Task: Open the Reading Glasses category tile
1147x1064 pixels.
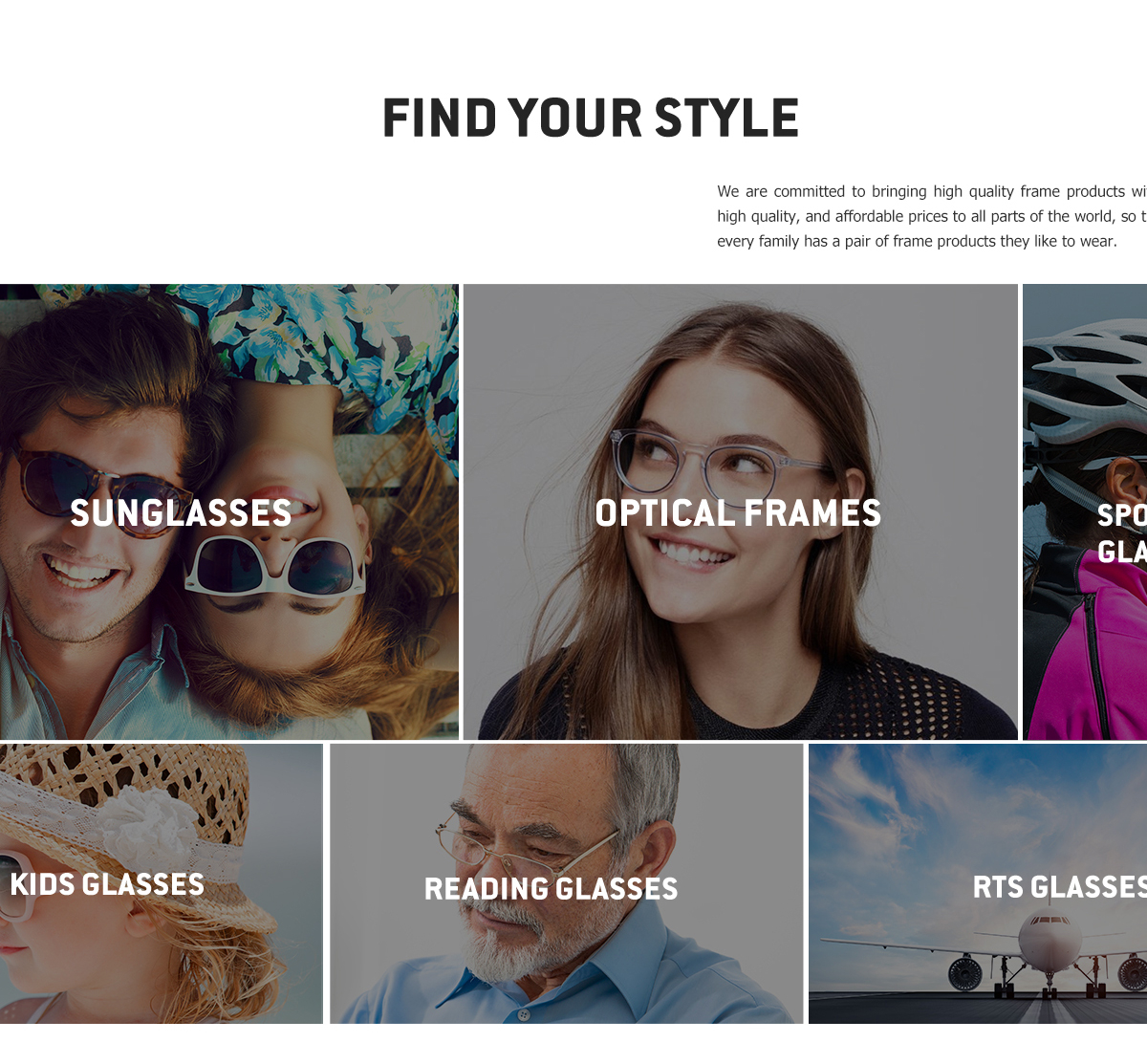Action: [x=567, y=884]
